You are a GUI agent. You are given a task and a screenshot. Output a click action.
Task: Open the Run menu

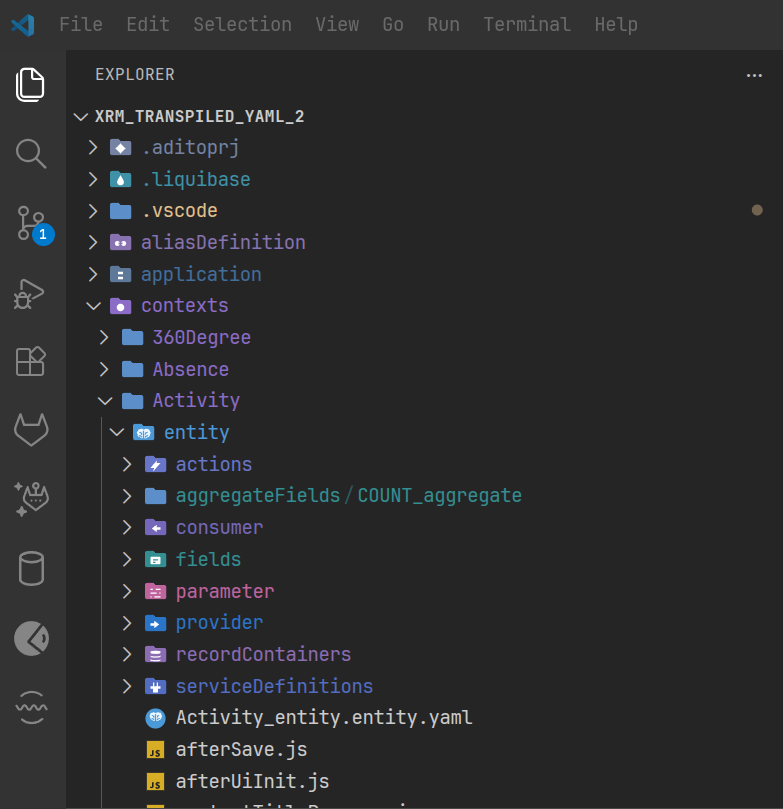[x=444, y=25]
